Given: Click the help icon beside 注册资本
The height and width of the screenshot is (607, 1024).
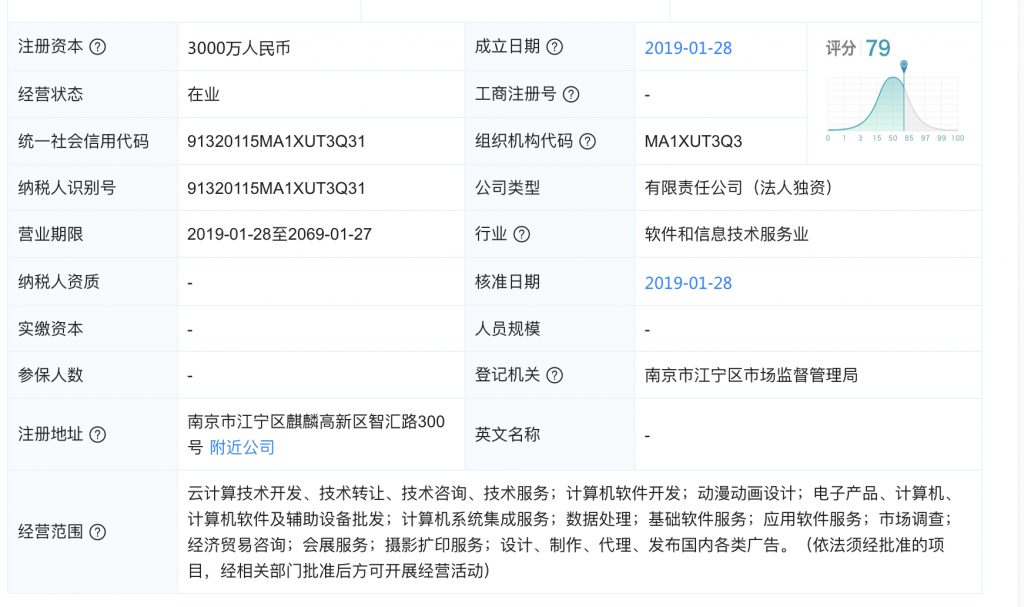Looking at the screenshot, I should (x=98, y=47).
